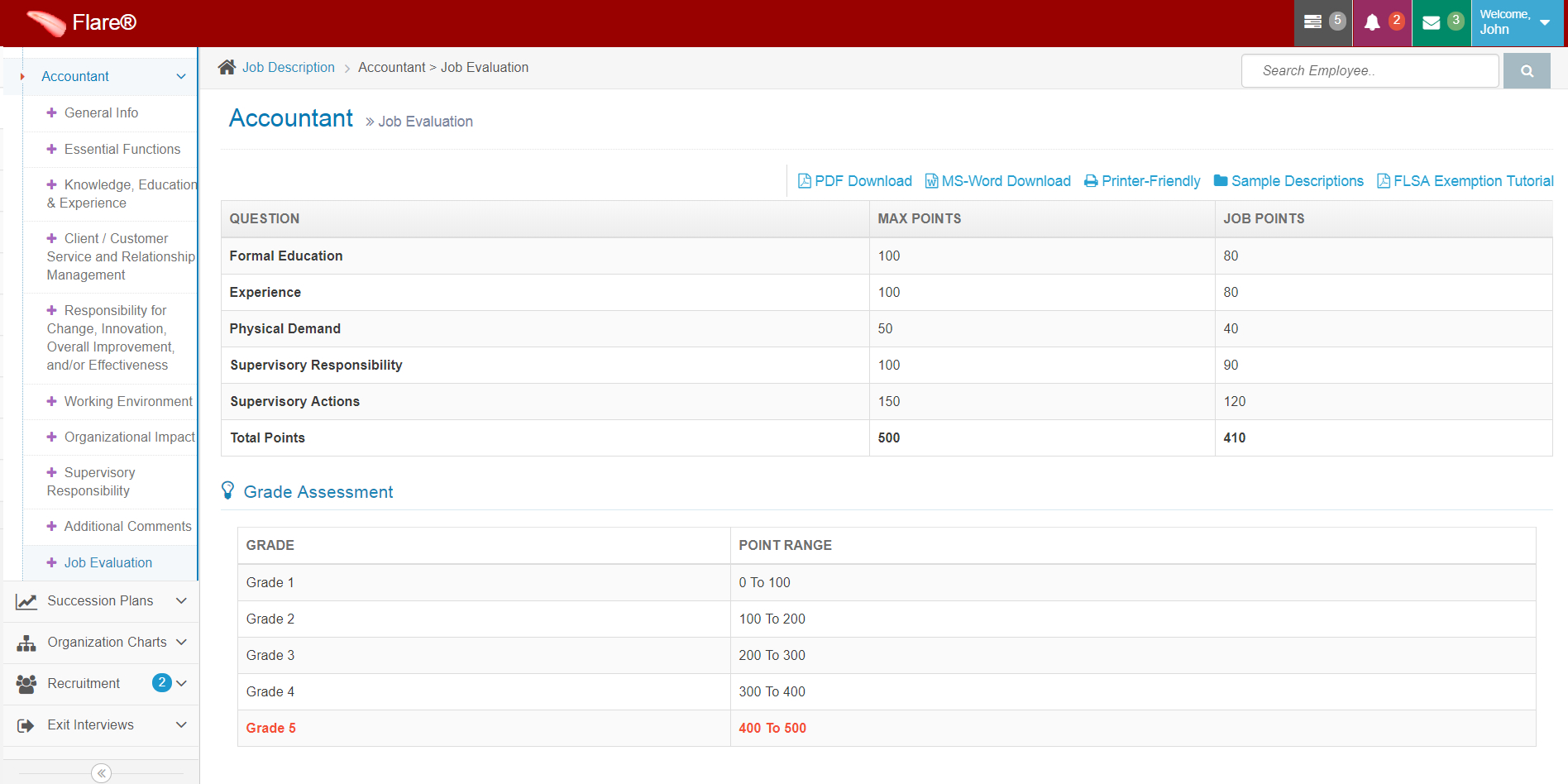Click the PDF Download link

(x=863, y=181)
